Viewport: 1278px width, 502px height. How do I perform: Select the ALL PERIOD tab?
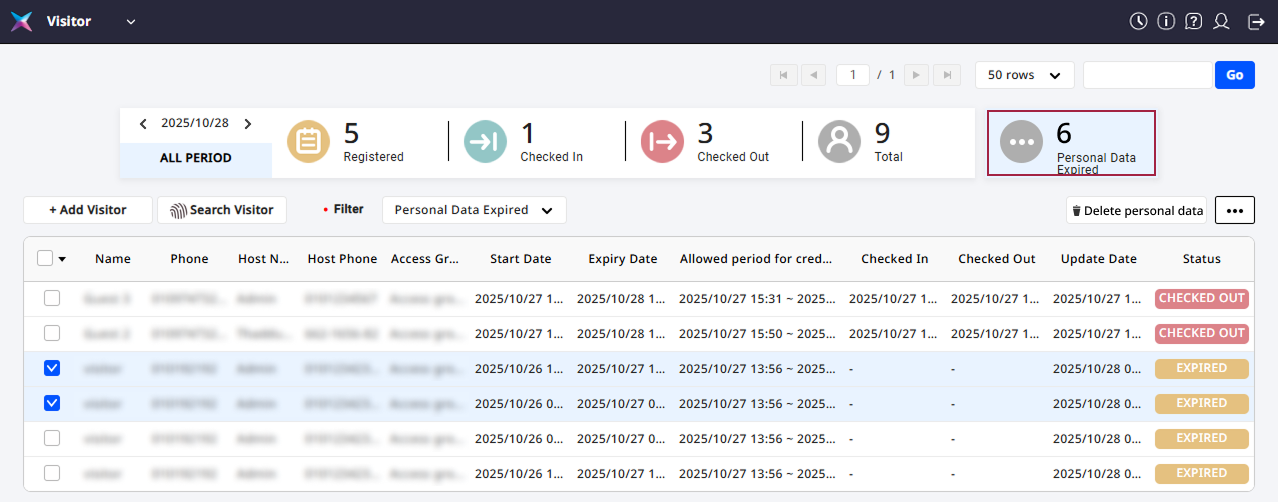point(196,158)
